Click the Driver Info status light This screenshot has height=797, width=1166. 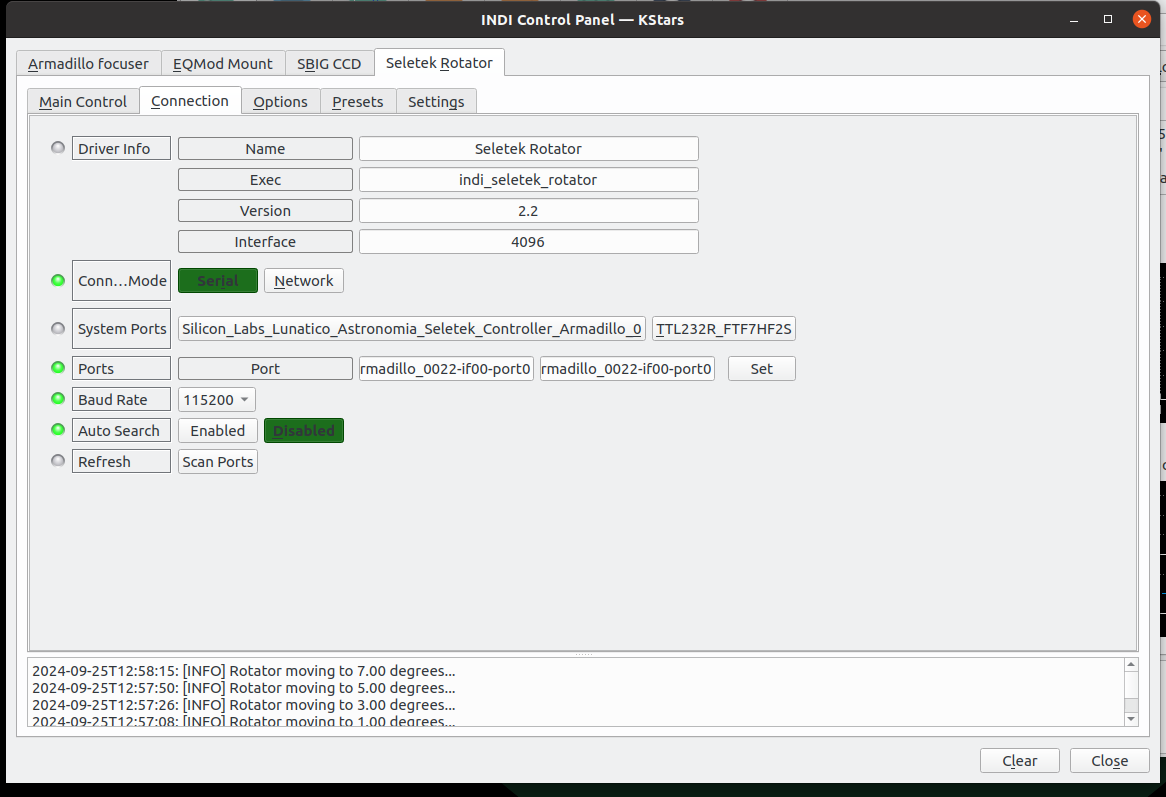coord(58,147)
